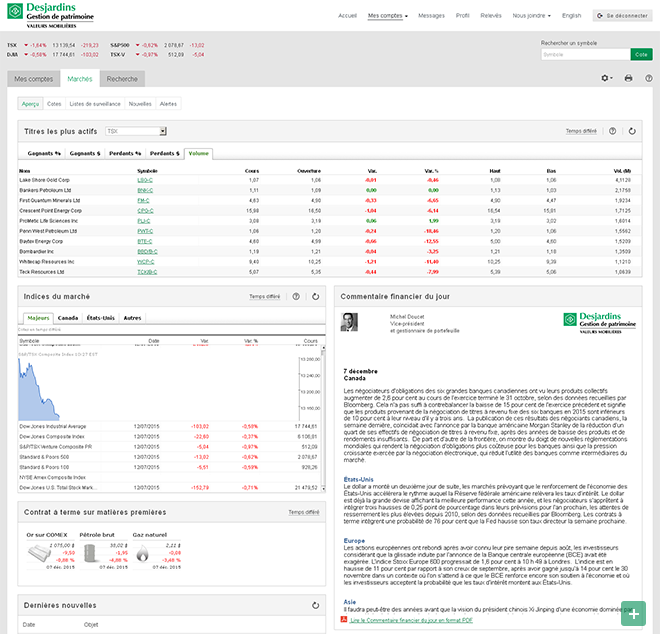Click Temps différé in Titres les plus actifs
Screen dimensions: 660x634
tap(581, 131)
